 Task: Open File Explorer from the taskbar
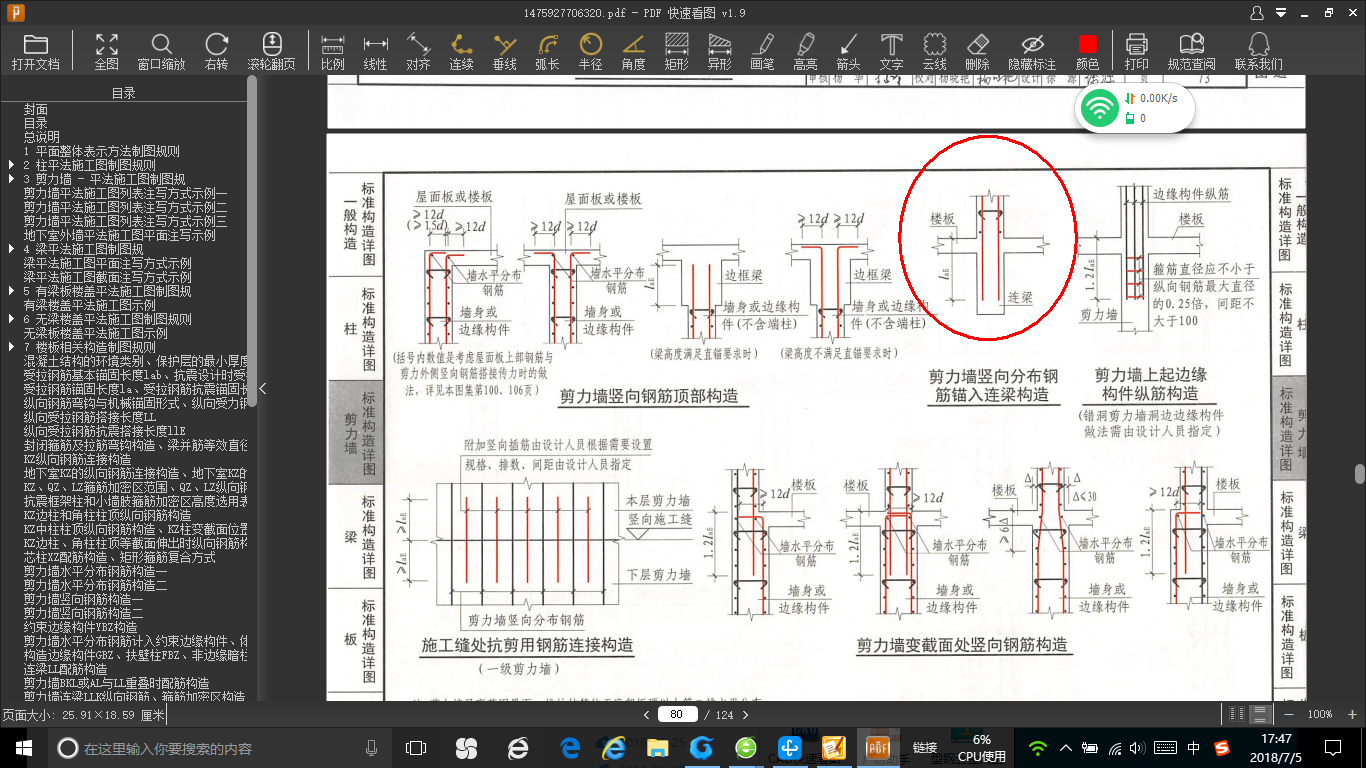point(657,748)
